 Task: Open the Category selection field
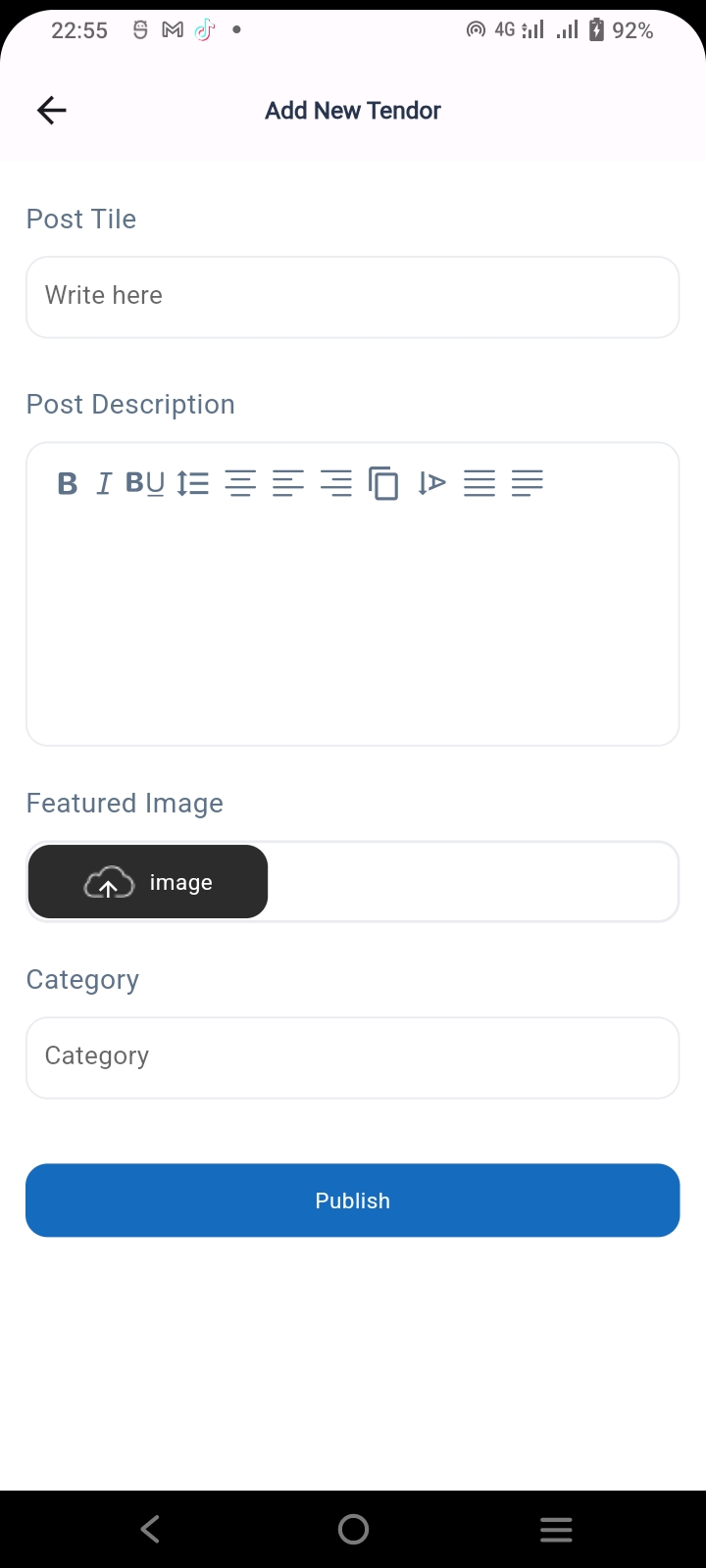(x=353, y=1056)
